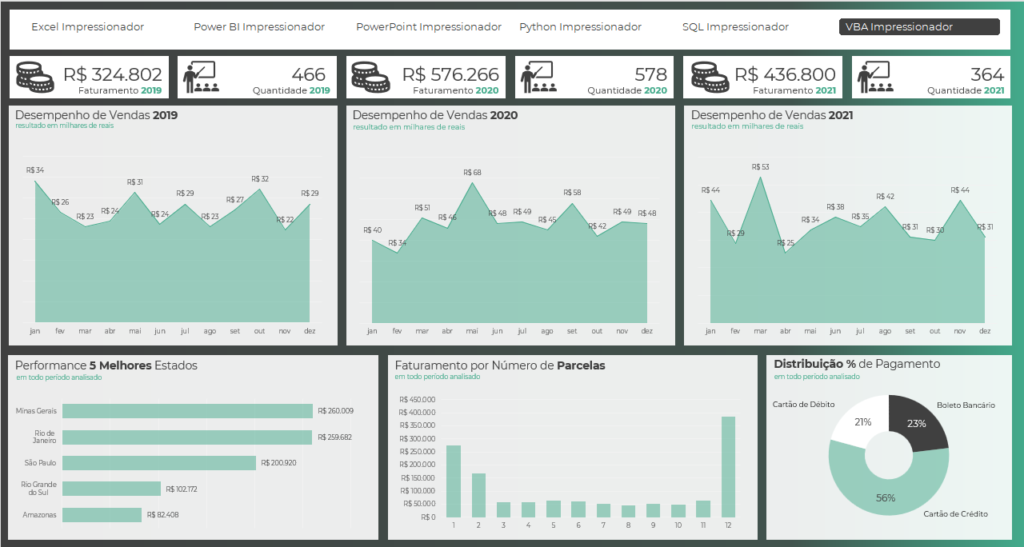Select the 2 parcelas column
1024x547 pixels.
point(479,495)
